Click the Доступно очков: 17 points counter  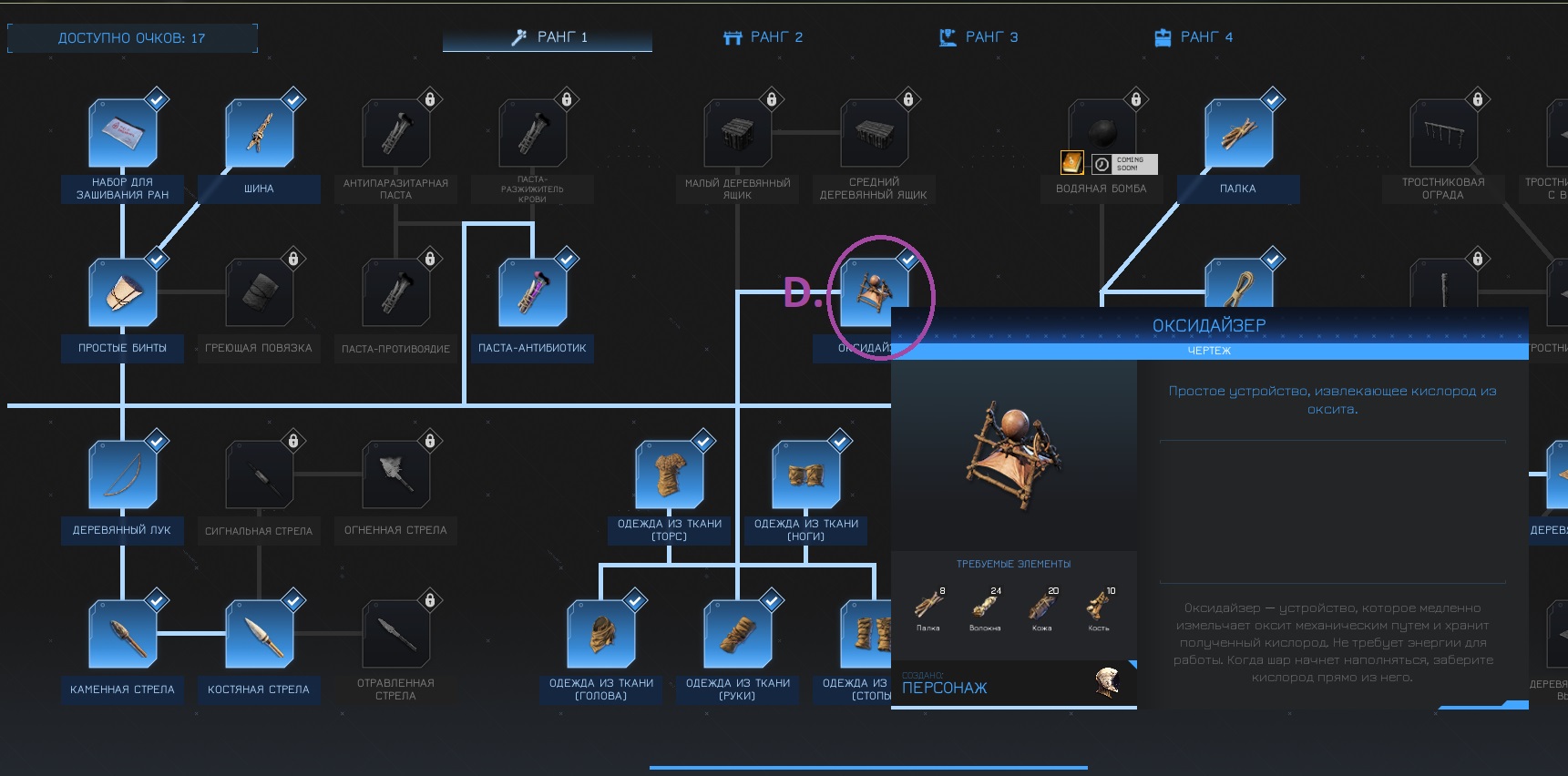tap(132, 38)
